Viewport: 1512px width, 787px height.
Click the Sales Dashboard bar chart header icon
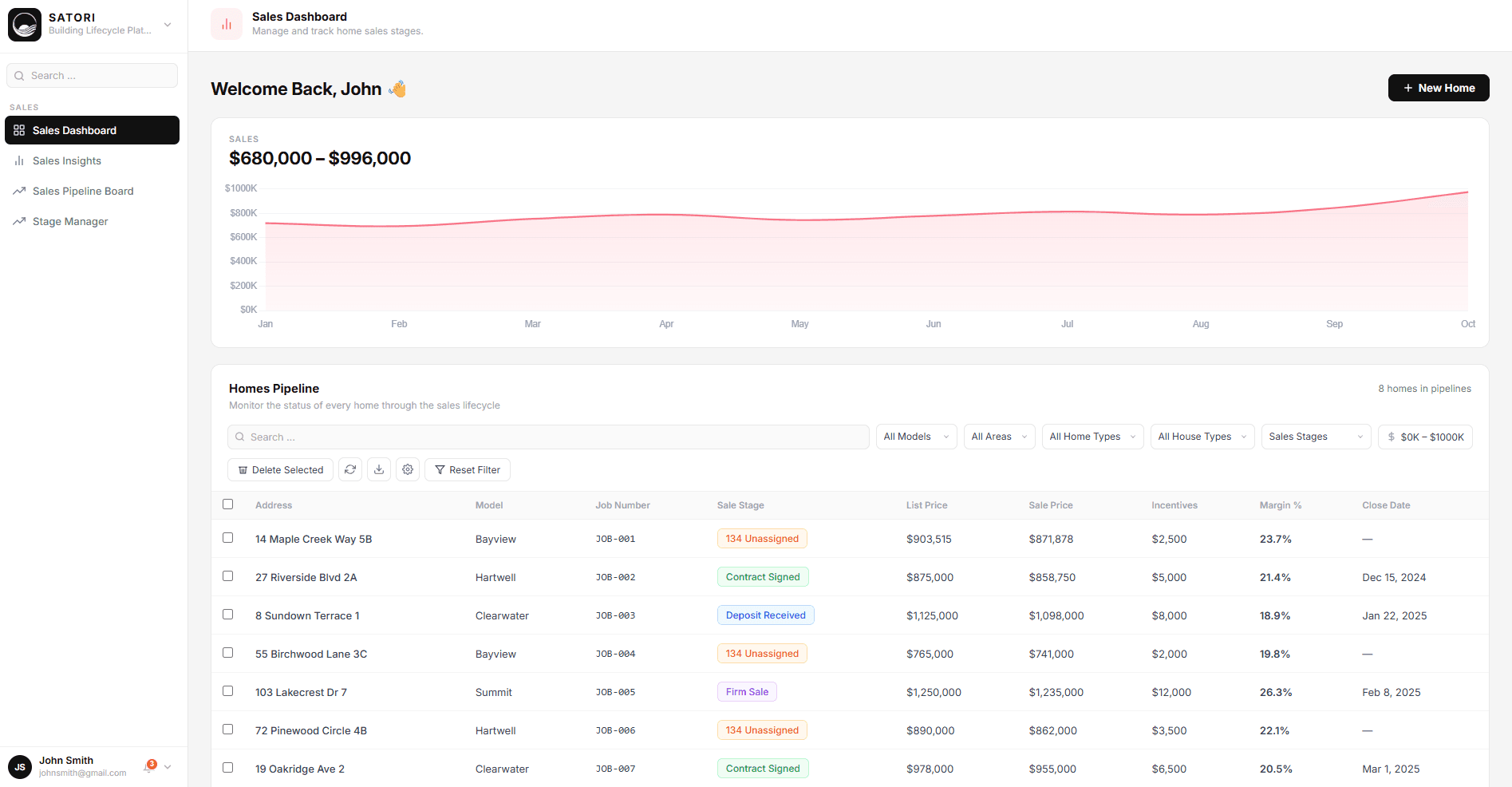(x=227, y=24)
